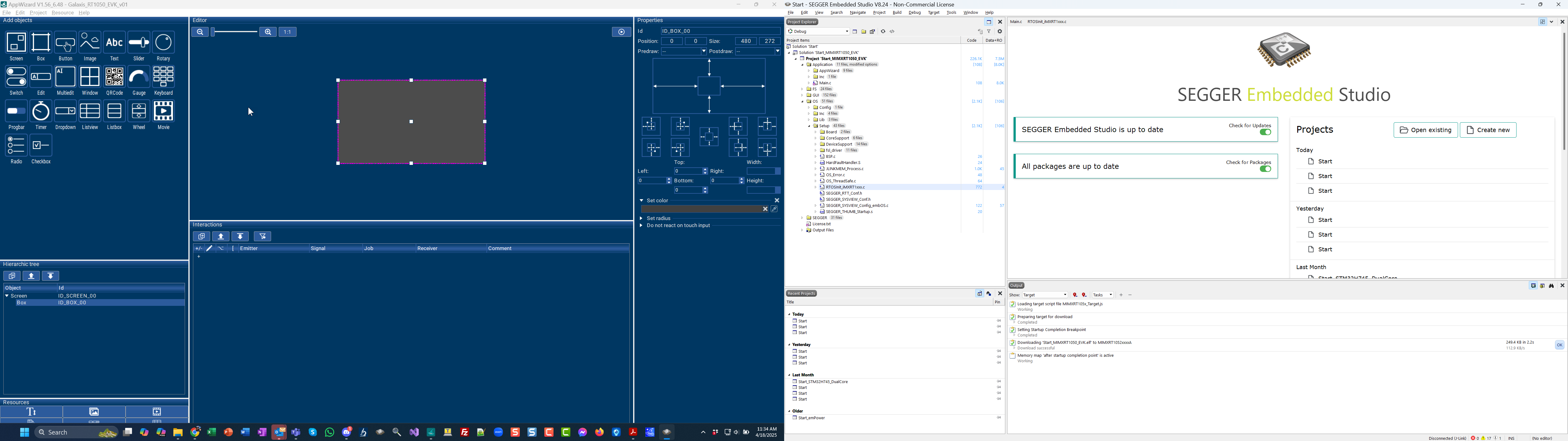The image size is (1568, 441).
Task: Collapse the Screen node in Hierarchic tree
Action: (7, 296)
